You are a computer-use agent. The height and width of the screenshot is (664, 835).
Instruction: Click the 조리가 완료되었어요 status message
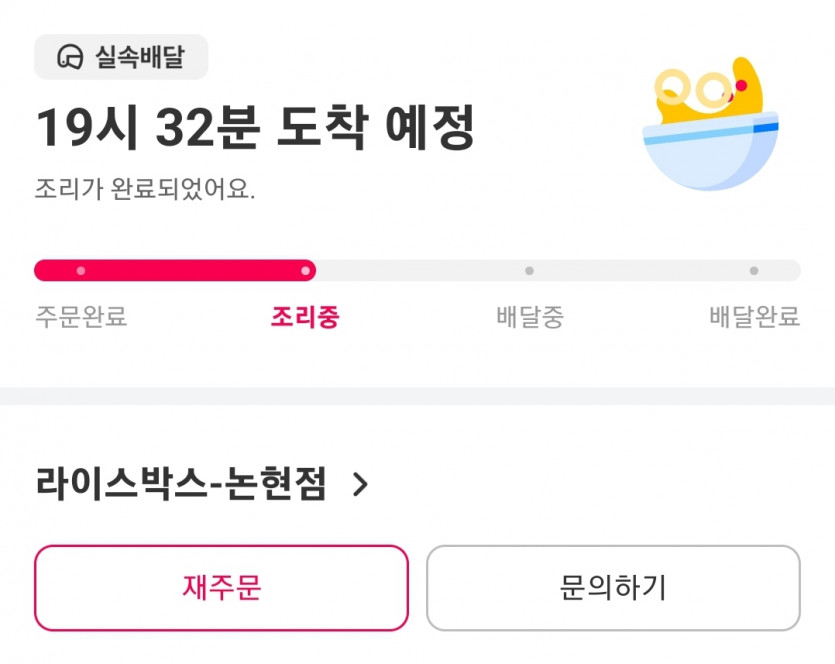click(x=145, y=188)
